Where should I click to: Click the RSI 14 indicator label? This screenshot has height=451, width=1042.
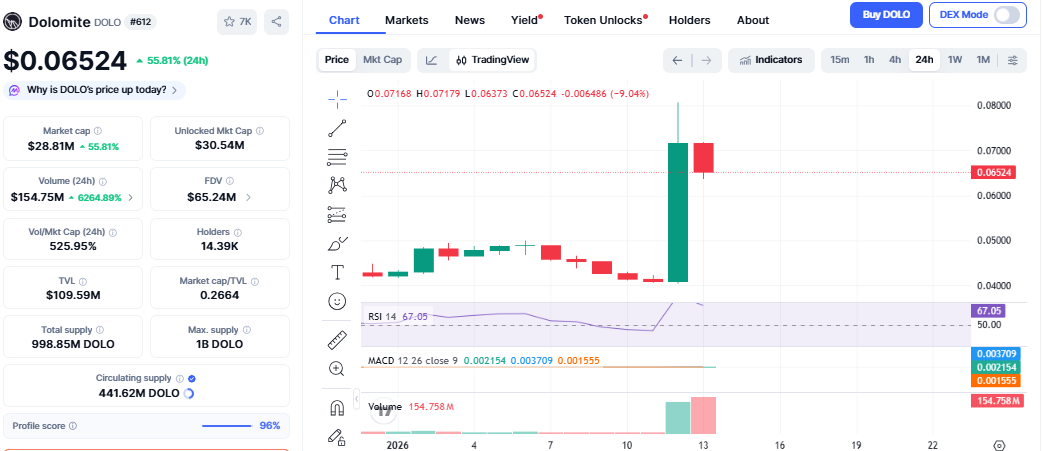click(x=382, y=317)
